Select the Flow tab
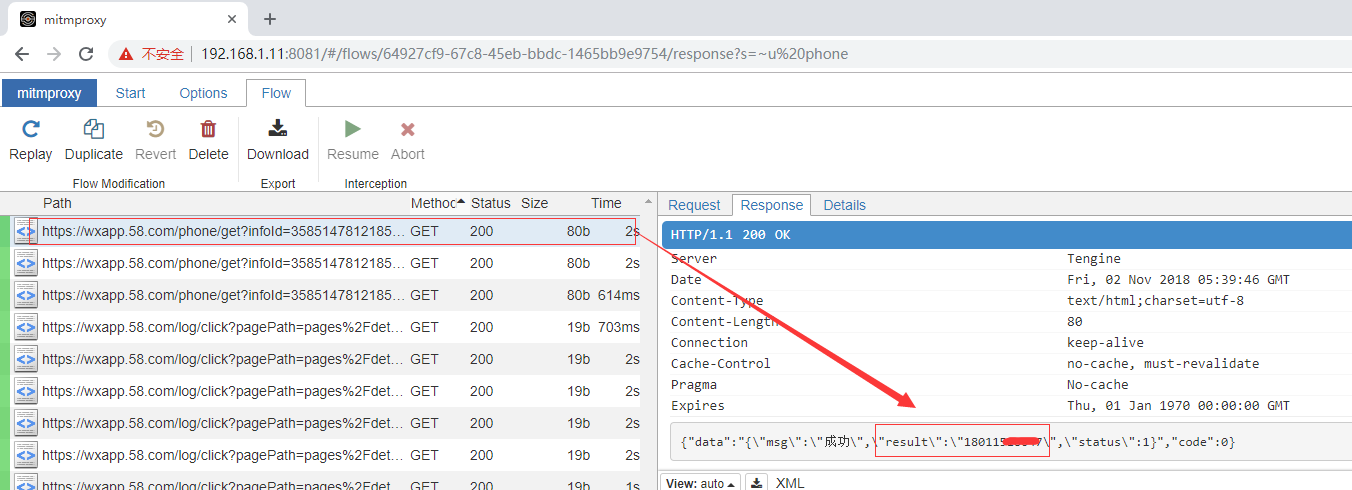The image size is (1352, 490). click(276, 93)
